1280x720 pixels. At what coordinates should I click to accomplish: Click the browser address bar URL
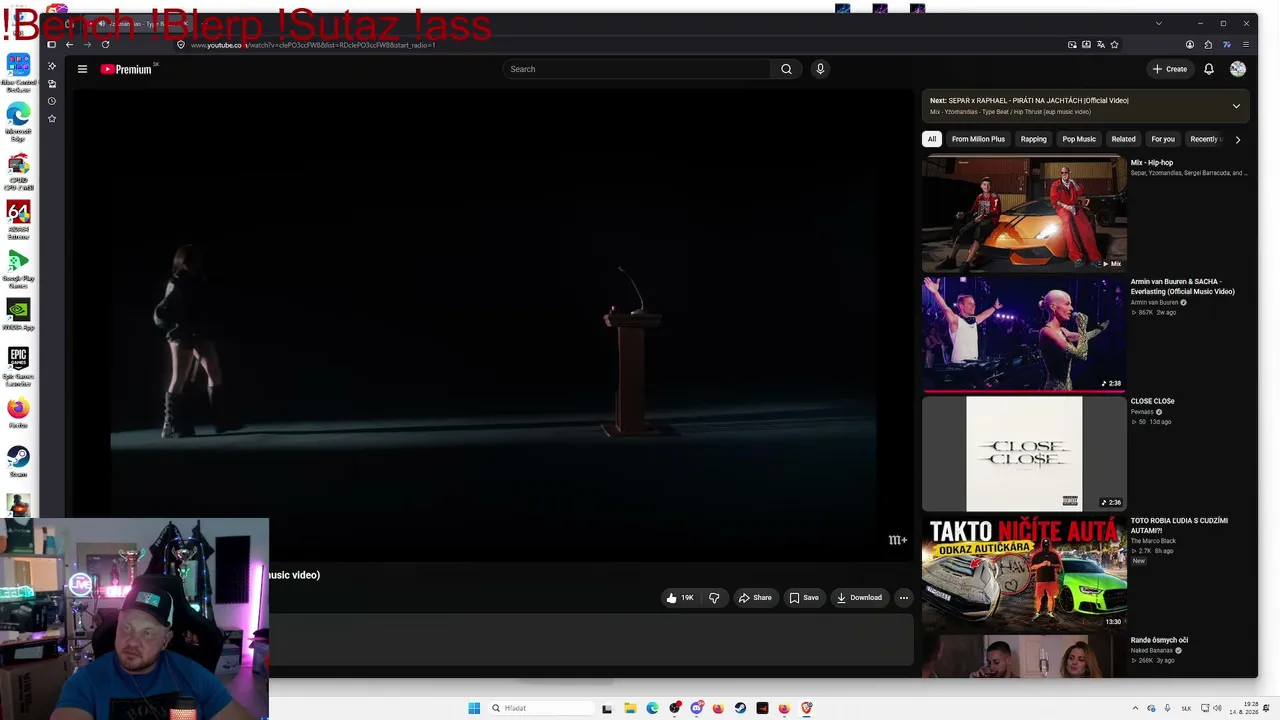[x=313, y=45]
